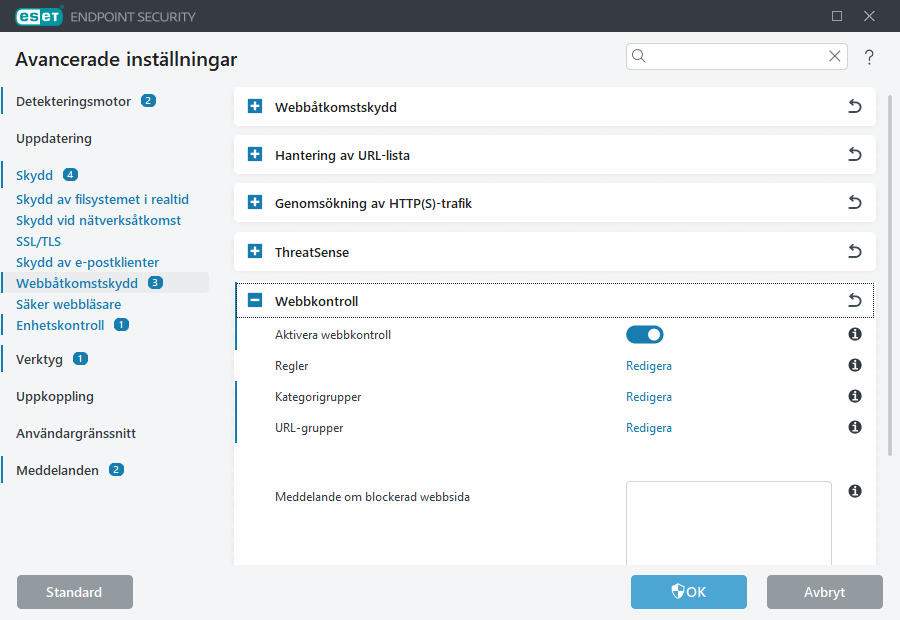Disable the Aktivera webbkontroll toggle
900x620 pixels.
click(644, 335)
